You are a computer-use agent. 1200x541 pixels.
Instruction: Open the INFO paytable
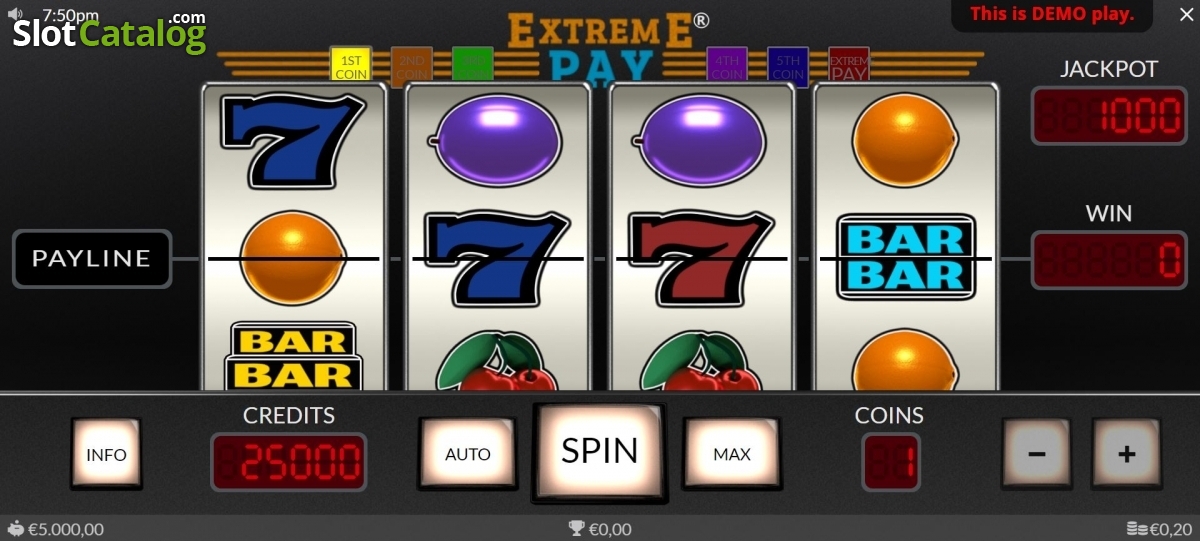[106, 454]
